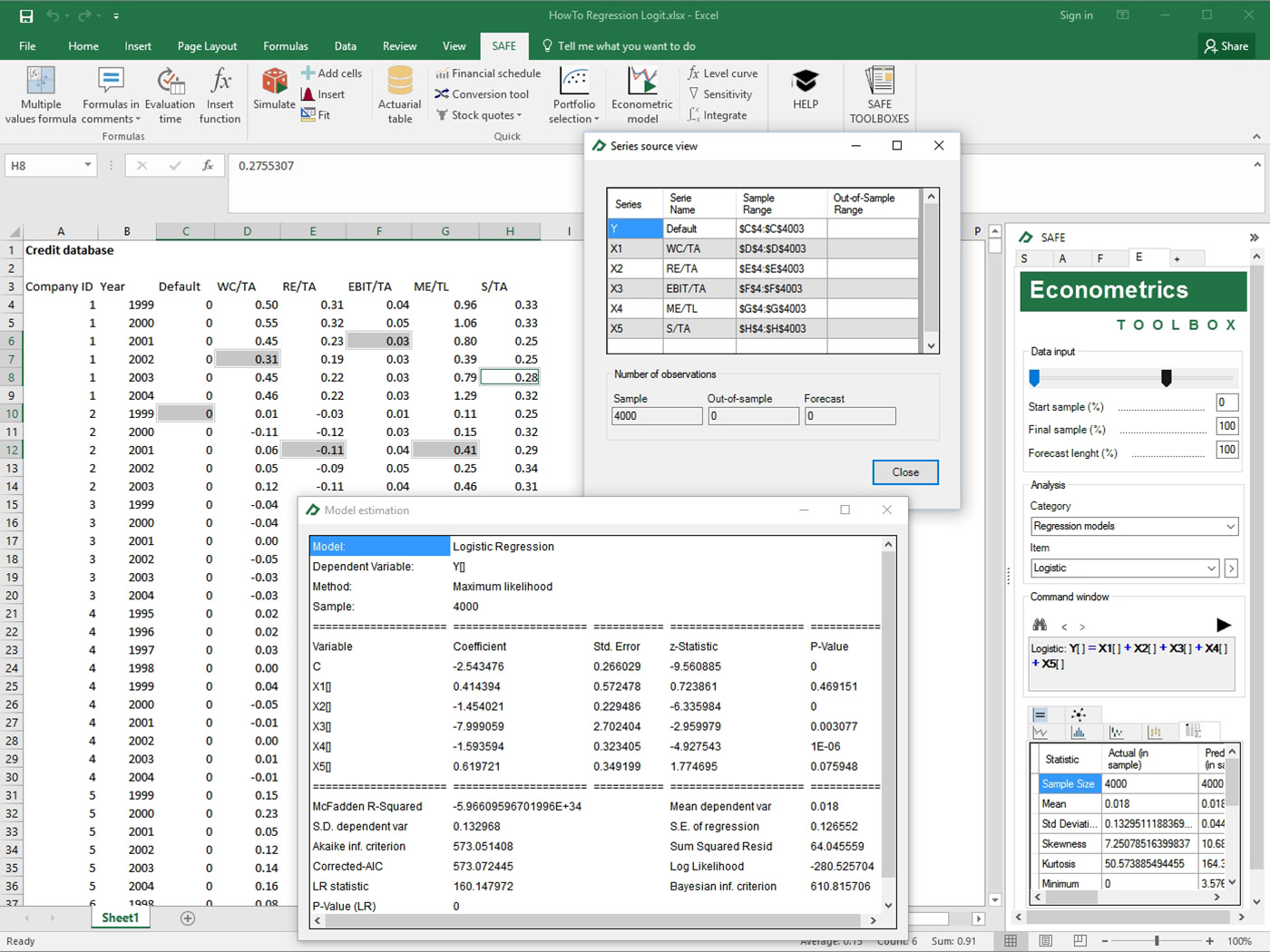Click the Level curve tool

[x=723, y=73]
